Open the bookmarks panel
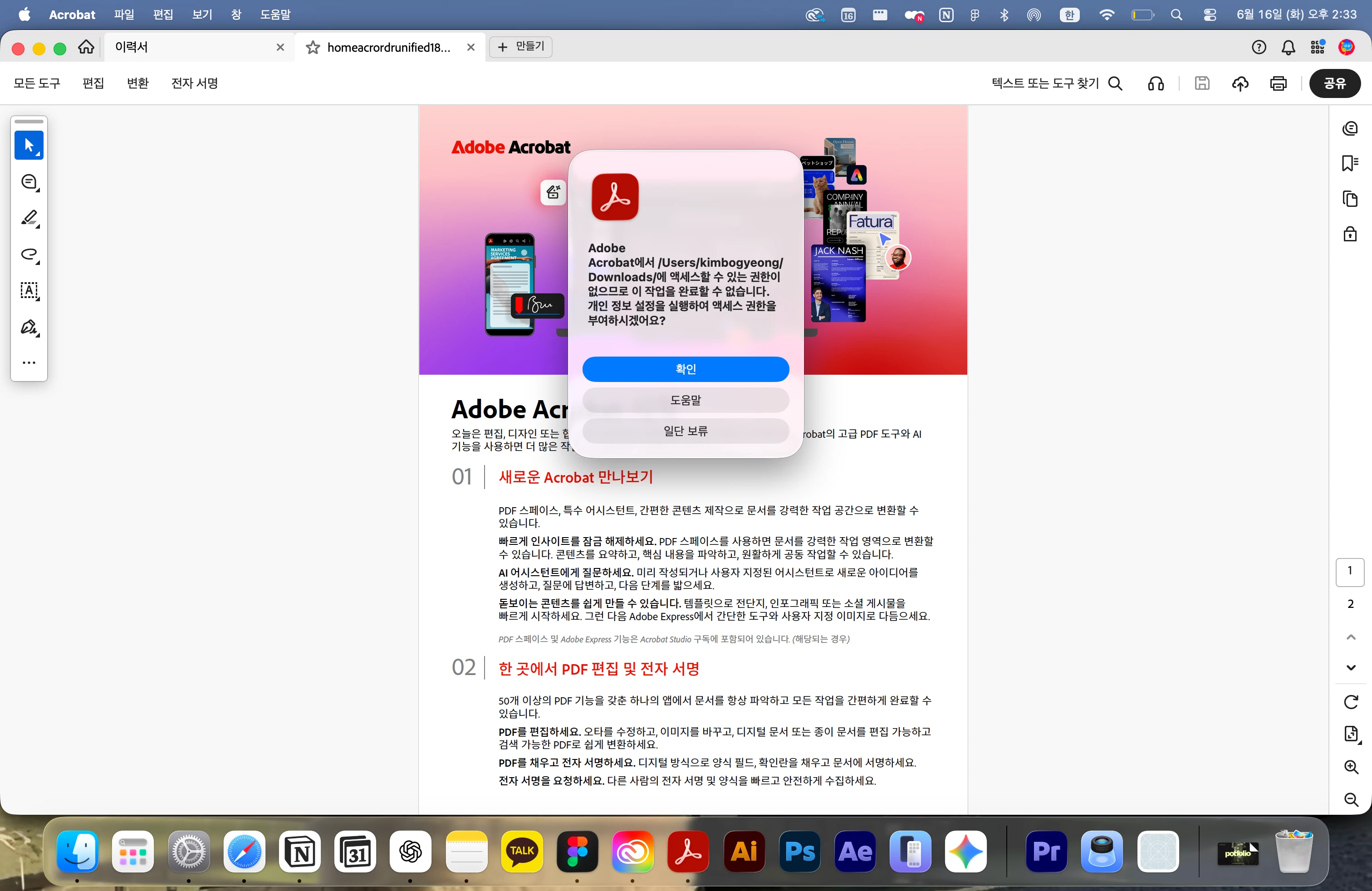 point(1350,164)
